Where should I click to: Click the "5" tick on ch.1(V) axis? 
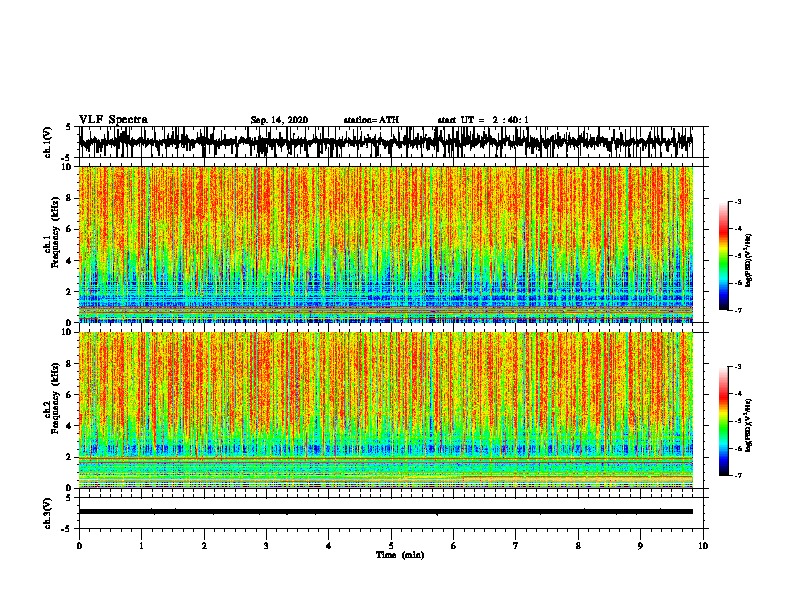coord(69,127)
